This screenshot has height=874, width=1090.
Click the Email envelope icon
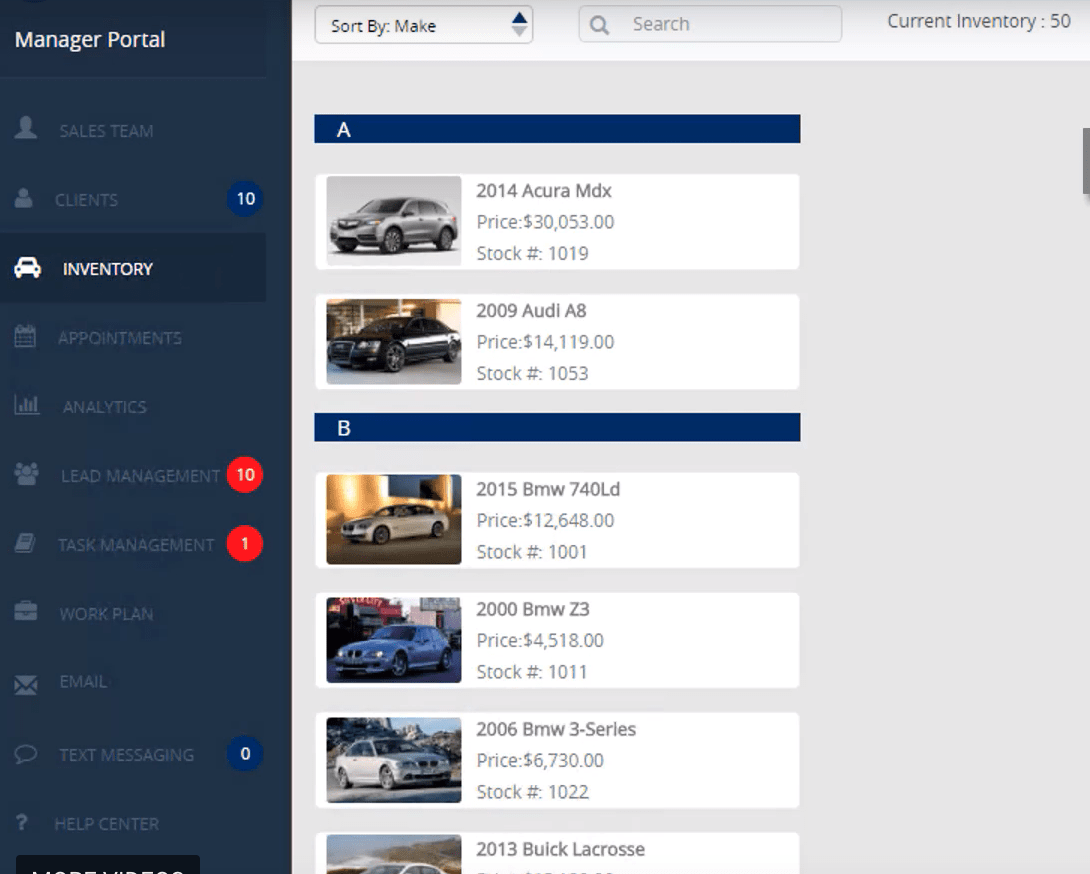click(x=26, y=682)
